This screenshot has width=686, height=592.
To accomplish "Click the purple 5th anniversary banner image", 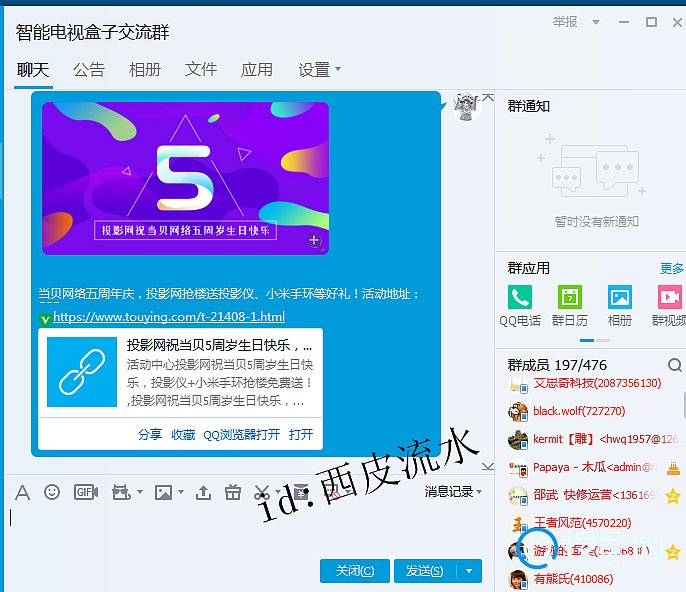I will click(x=185, y=177).
